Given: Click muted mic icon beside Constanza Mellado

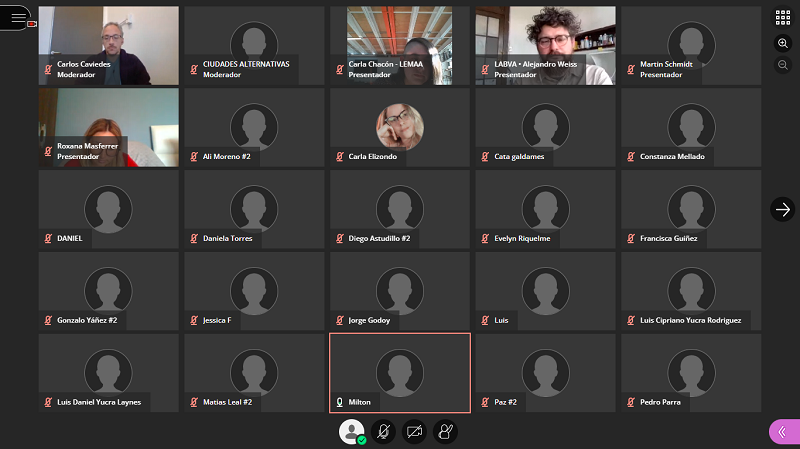Looking at the screenshot, I should point(631,157).
